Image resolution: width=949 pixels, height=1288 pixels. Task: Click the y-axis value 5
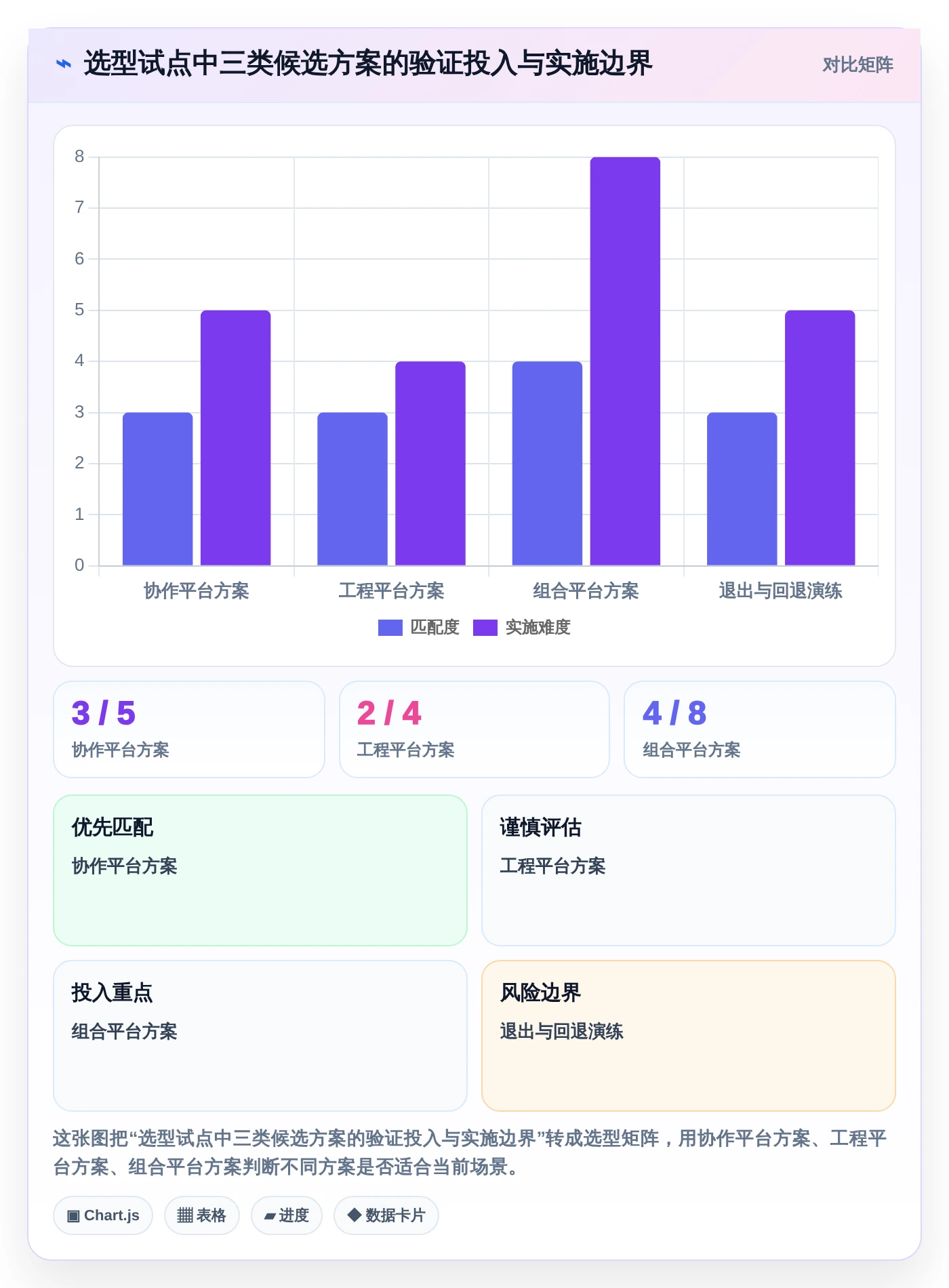pos(79,310)
